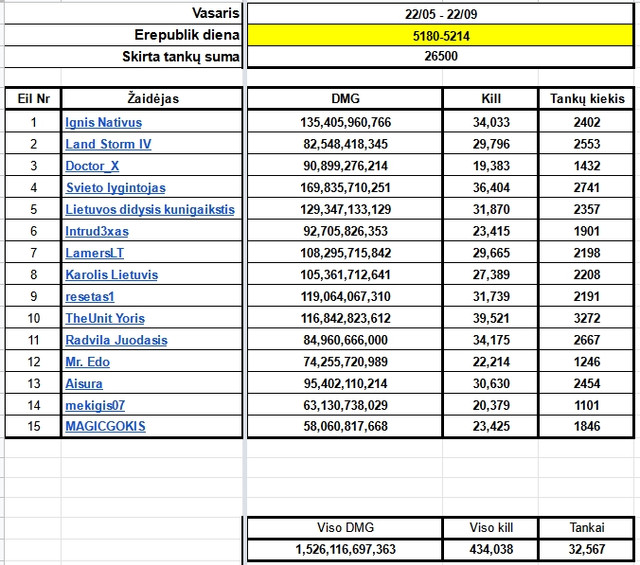Screen dimensions: 640x565
Task: Select the DMG column header cell
Action: [x=345, y=98]
